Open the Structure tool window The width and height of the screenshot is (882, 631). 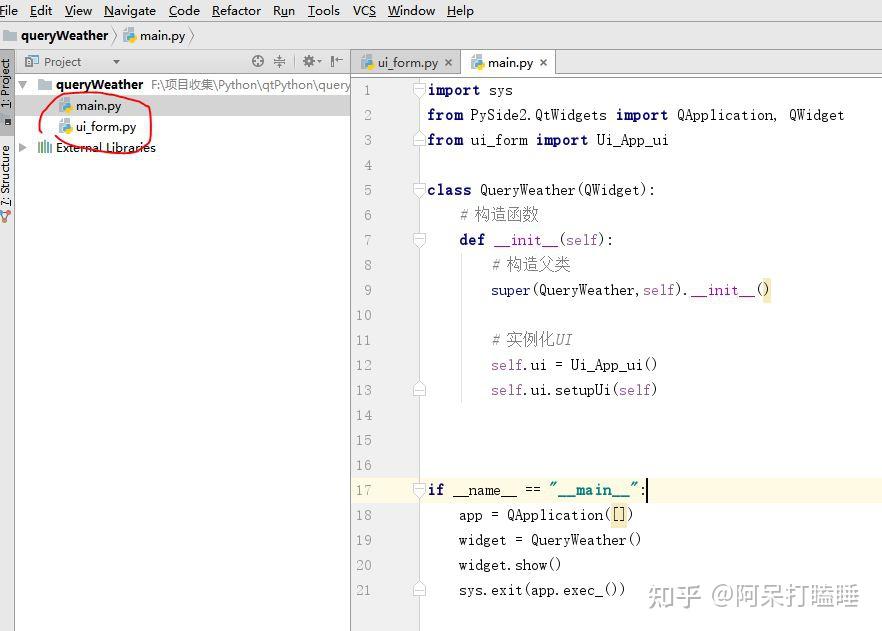point(8,176)
